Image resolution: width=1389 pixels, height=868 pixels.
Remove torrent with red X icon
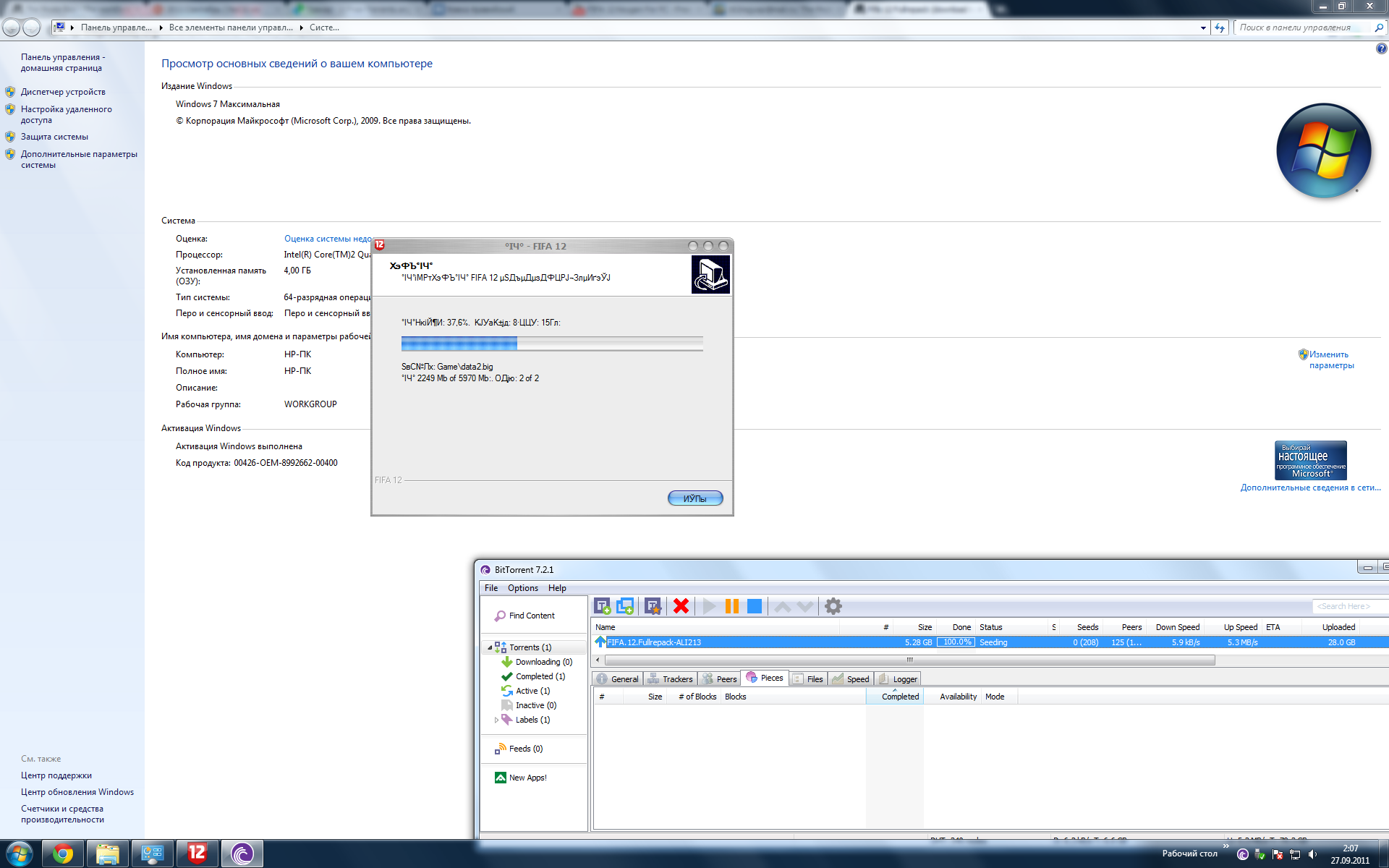click(x=681, y=606)
